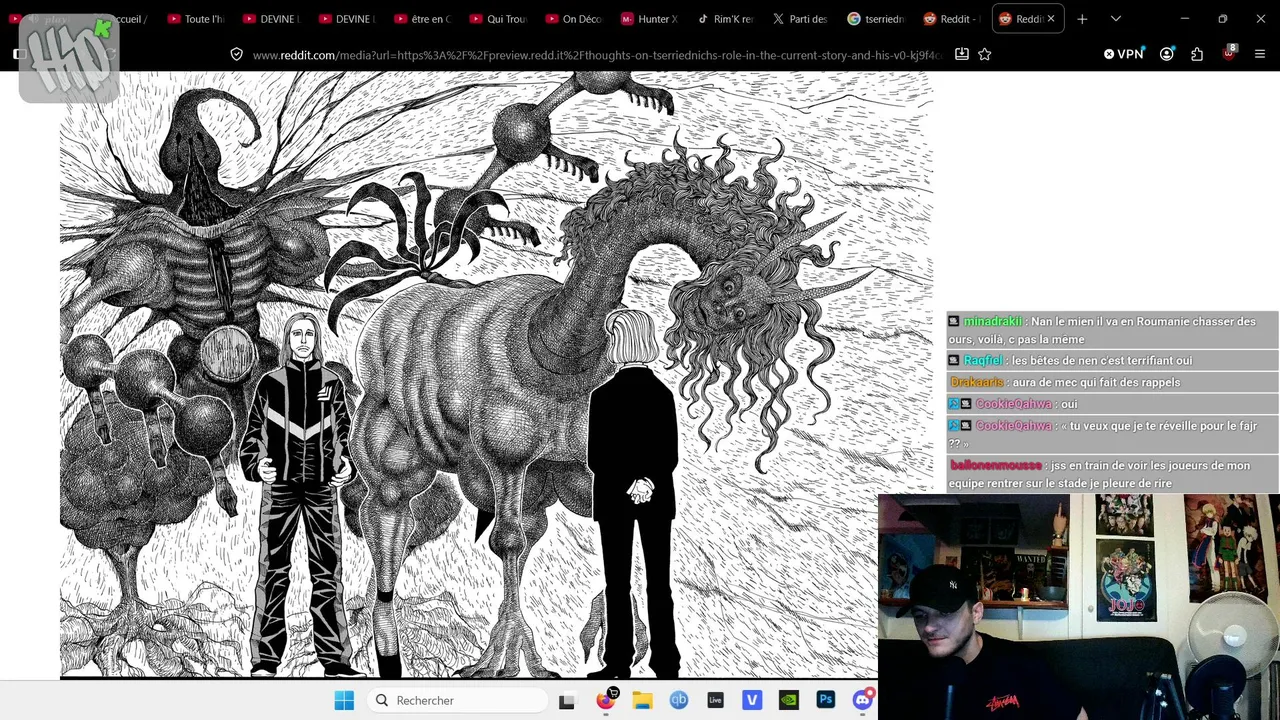This screenshot has height=720, width=1280.
Task: Open the Windows Start menu
Action: tap(344, 700)
